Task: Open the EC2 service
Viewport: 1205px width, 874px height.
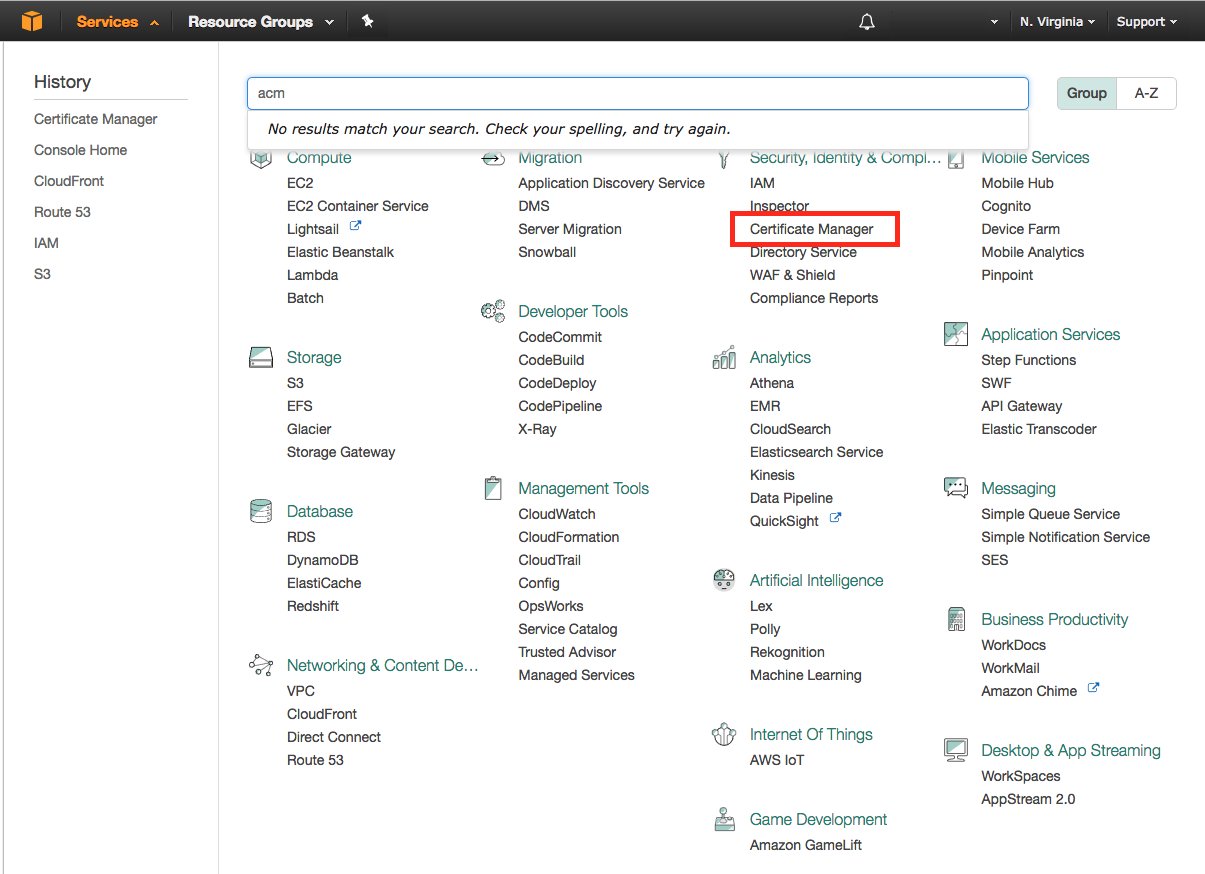Action: tap(300, 183)
